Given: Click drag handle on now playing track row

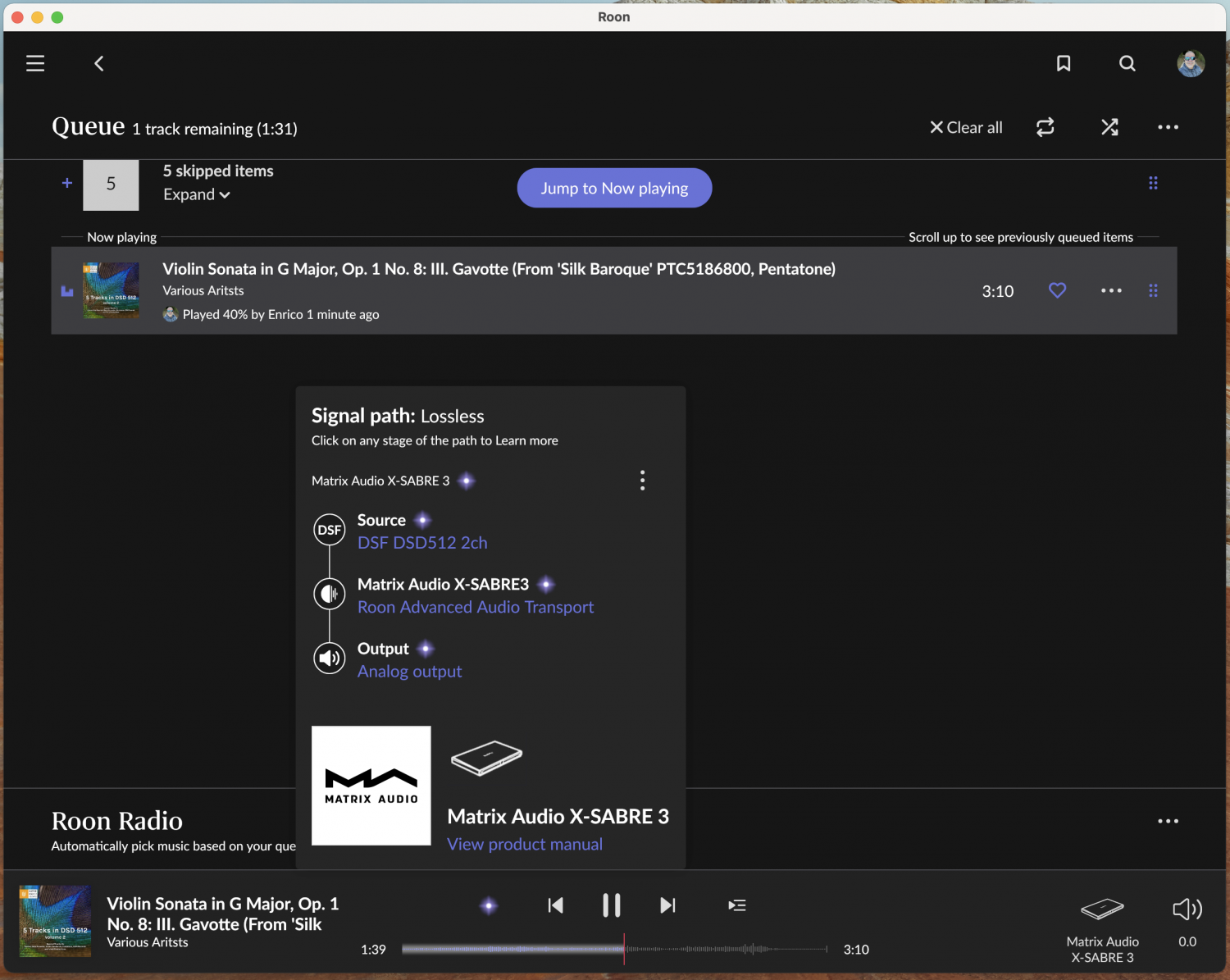Looking at the screenshot, I should 1153,290.
